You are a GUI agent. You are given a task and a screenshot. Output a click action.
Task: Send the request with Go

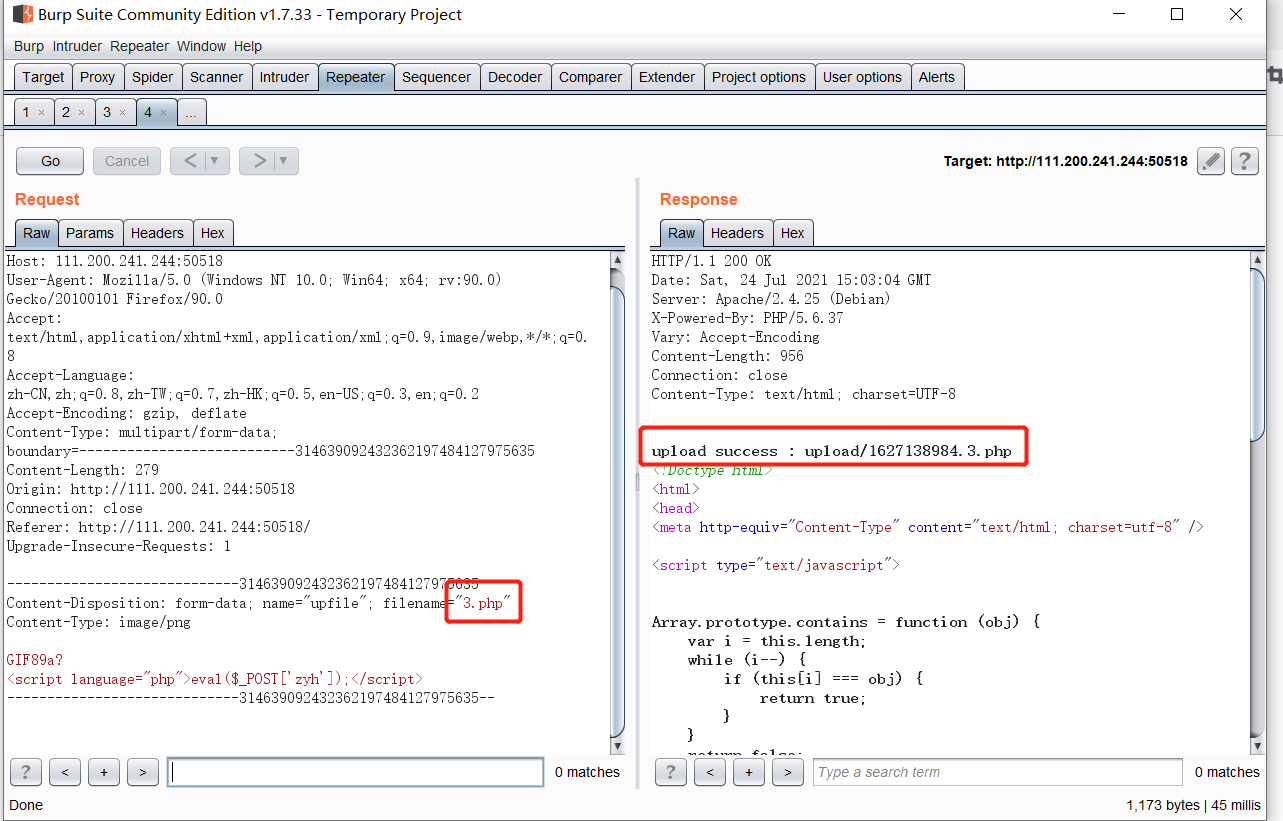pos(51,161)
